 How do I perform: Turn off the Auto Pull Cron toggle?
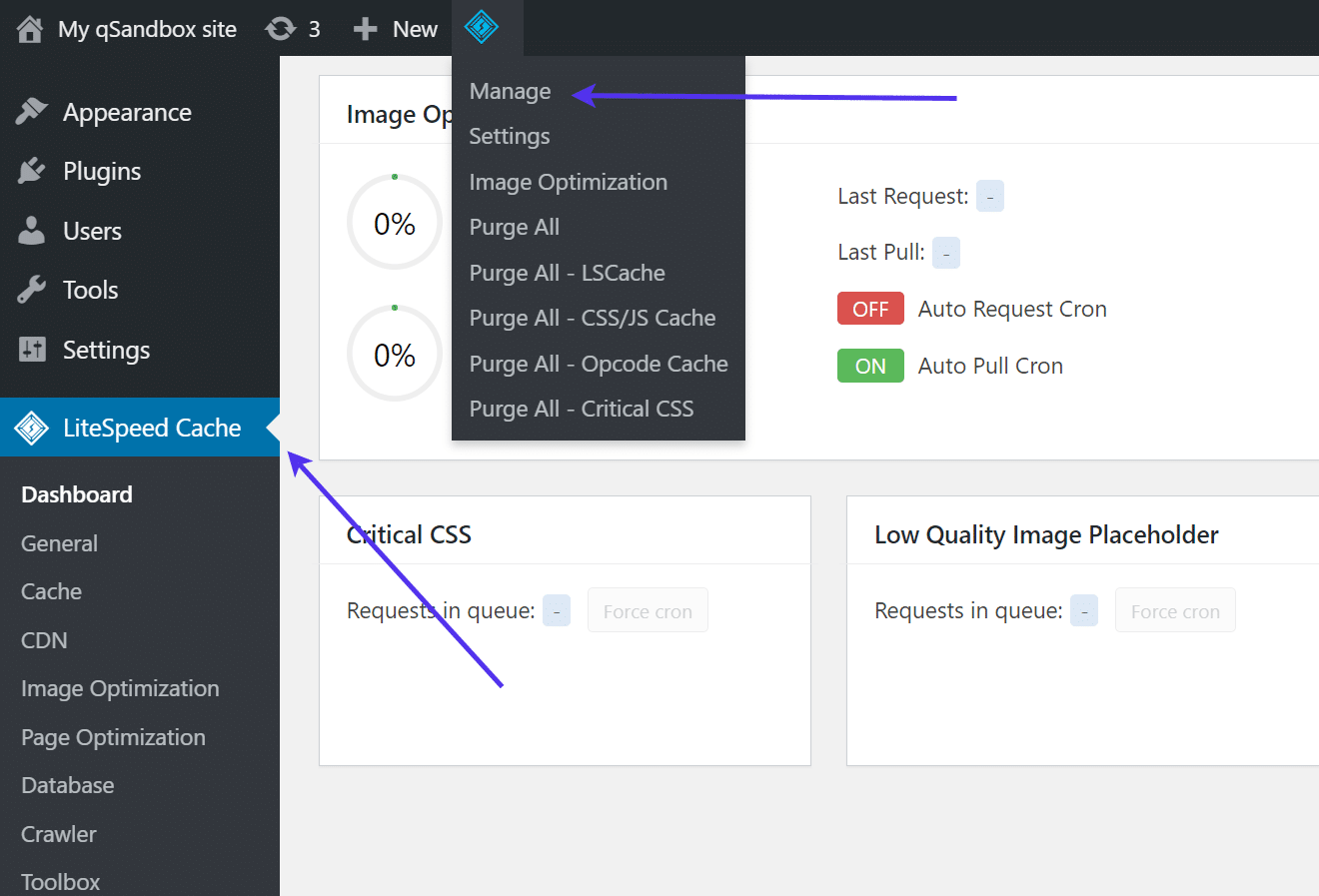pyautogui.click(x=869, y=365)
